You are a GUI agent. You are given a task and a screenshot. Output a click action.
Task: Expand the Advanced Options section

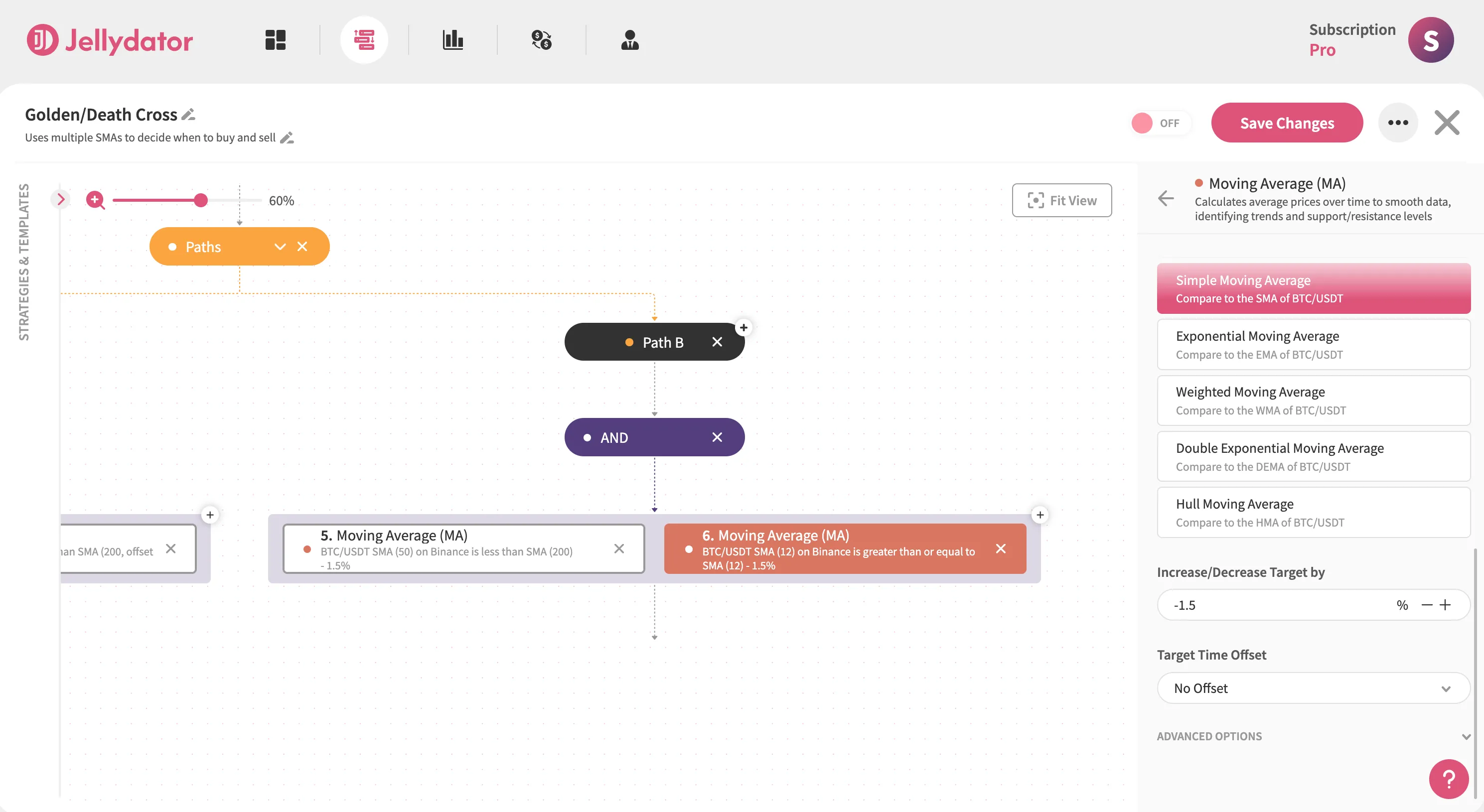point(1314,736)
